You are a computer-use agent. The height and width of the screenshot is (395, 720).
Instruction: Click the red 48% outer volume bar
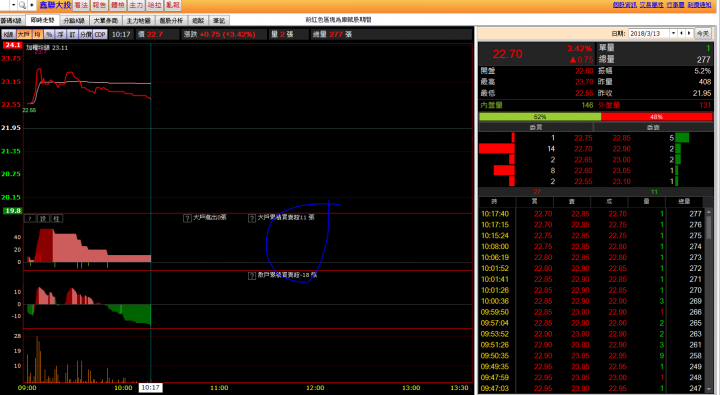coord(657,117)
